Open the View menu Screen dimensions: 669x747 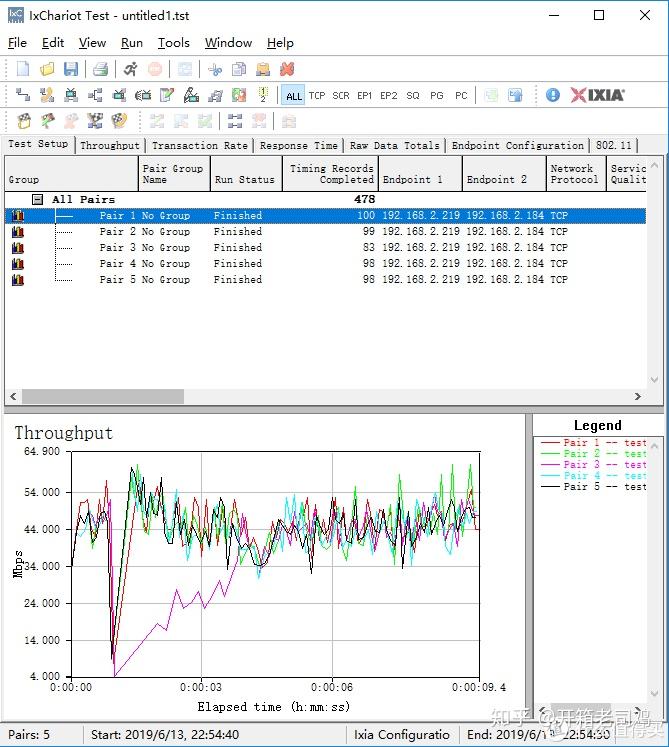pos(92,43)
